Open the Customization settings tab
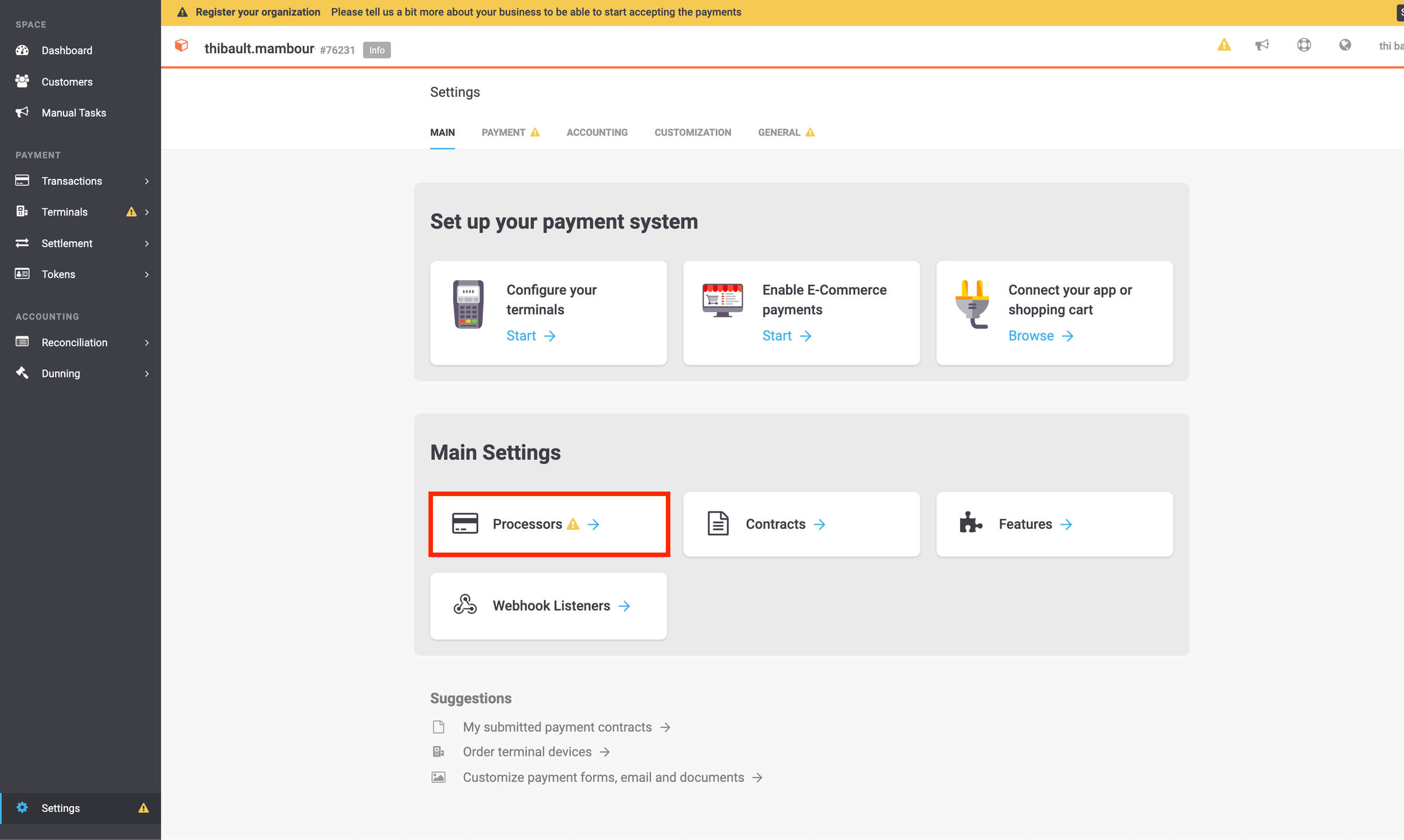 click(x=692, y=132)
